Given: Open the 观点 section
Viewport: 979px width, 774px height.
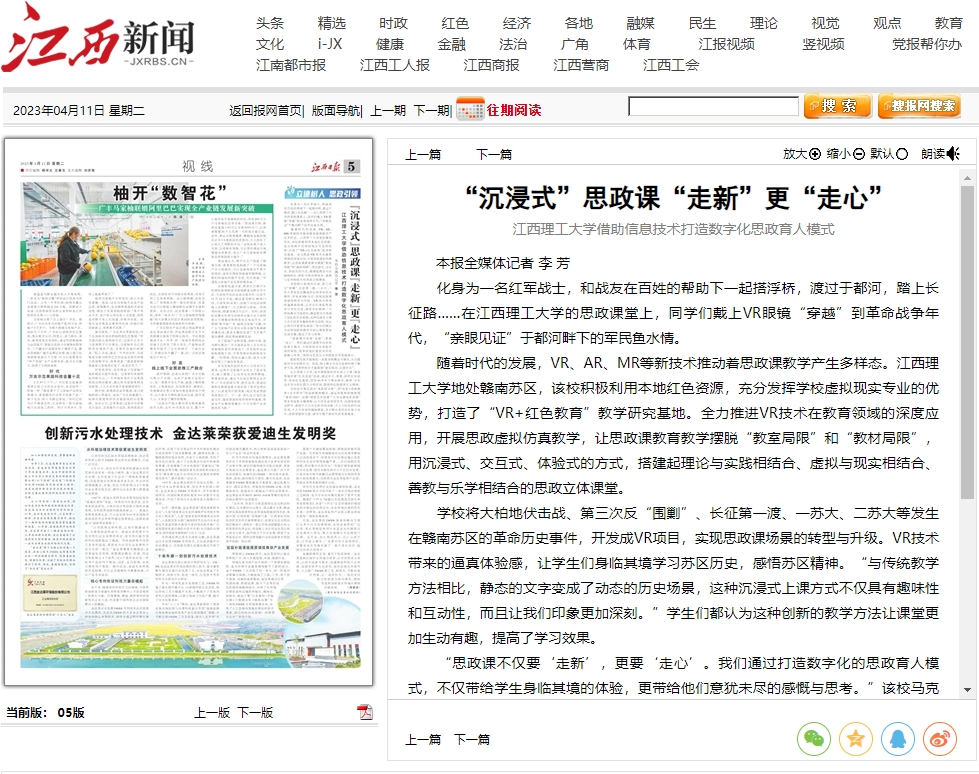Looking at the screenshot, I should pos(887,23).
